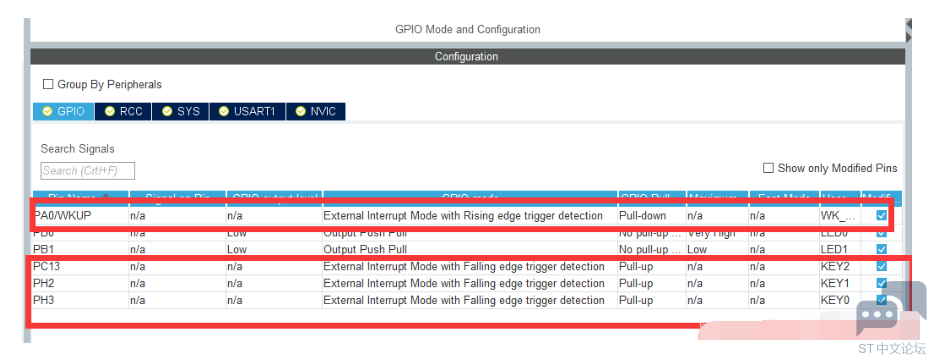Click the Configuration header bar
The image size is (935, 364).
[x=468, y=57]
